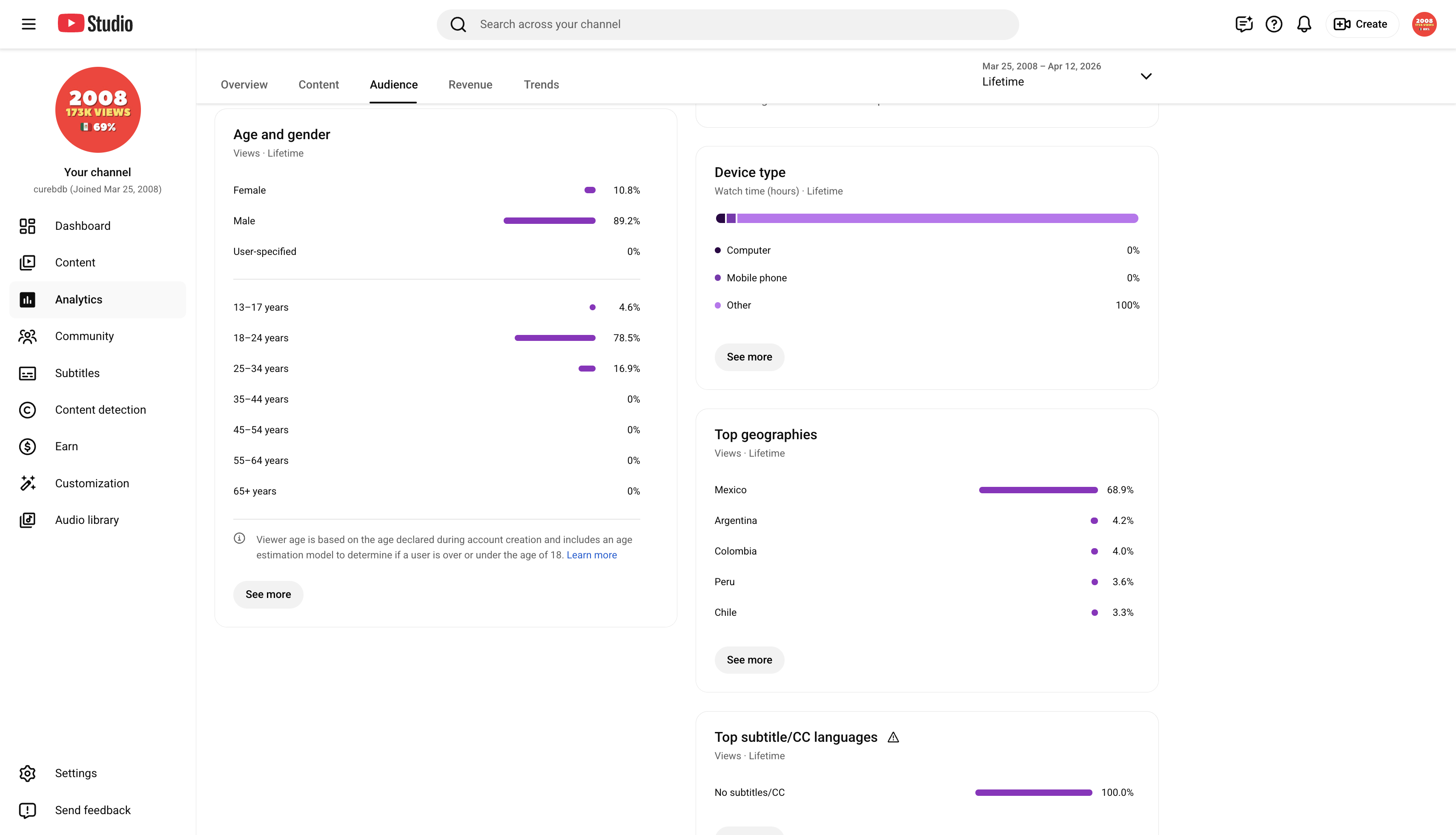Click the search across your channel field
The image size is (1456, 835).
click(x=728, y=24)
